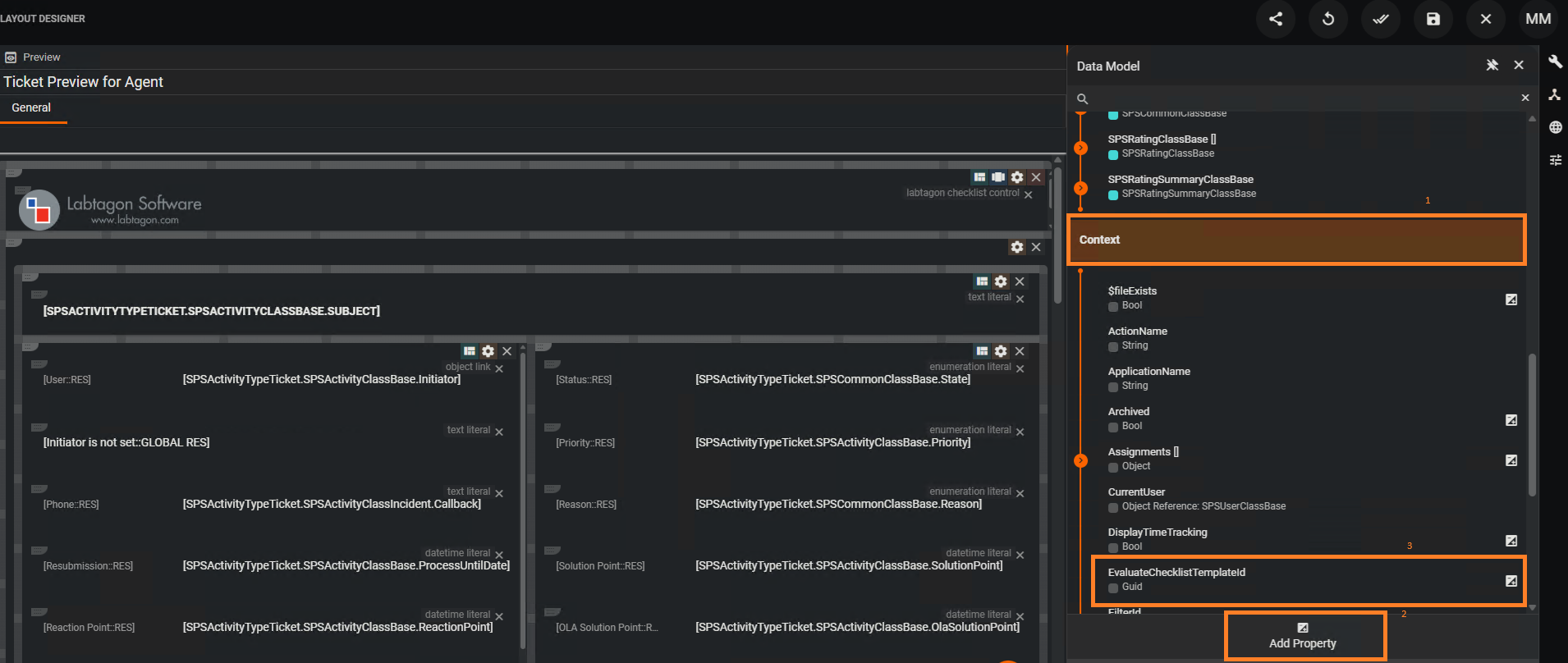1568x663 pixels.
Task: Unpin the Data Model panel
Action: [1492, 66]
